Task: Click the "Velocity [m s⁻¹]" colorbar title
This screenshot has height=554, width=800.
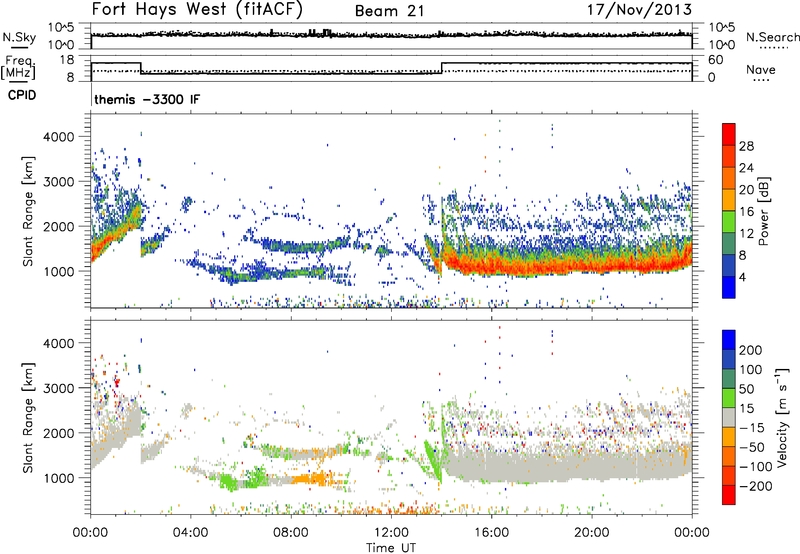Action: tap(781, 417)
